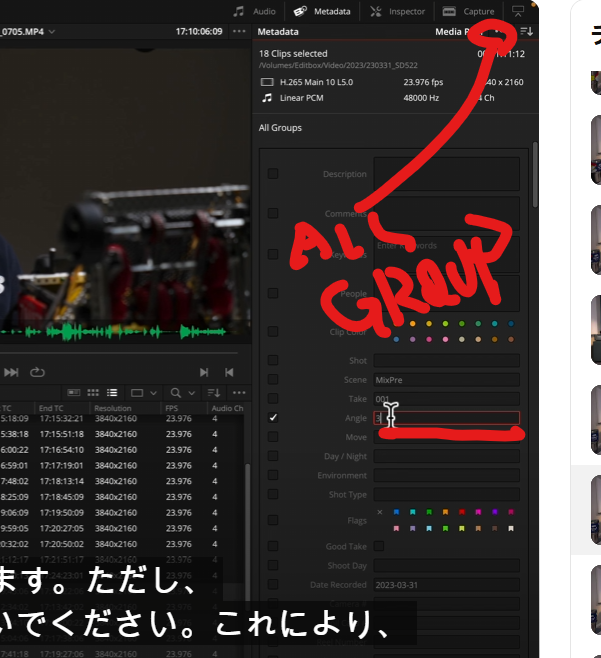601x658 pixels.
Task: Open the Capture panel tab
Action: tap(468, 11)
